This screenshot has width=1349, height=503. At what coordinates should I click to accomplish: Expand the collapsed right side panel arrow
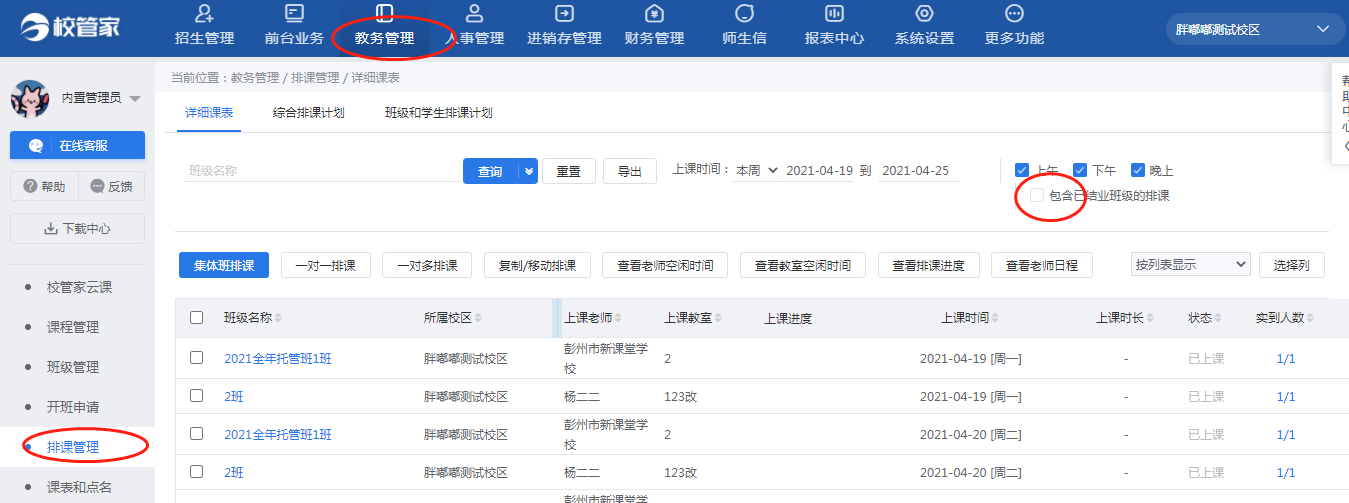point(1345,146)
